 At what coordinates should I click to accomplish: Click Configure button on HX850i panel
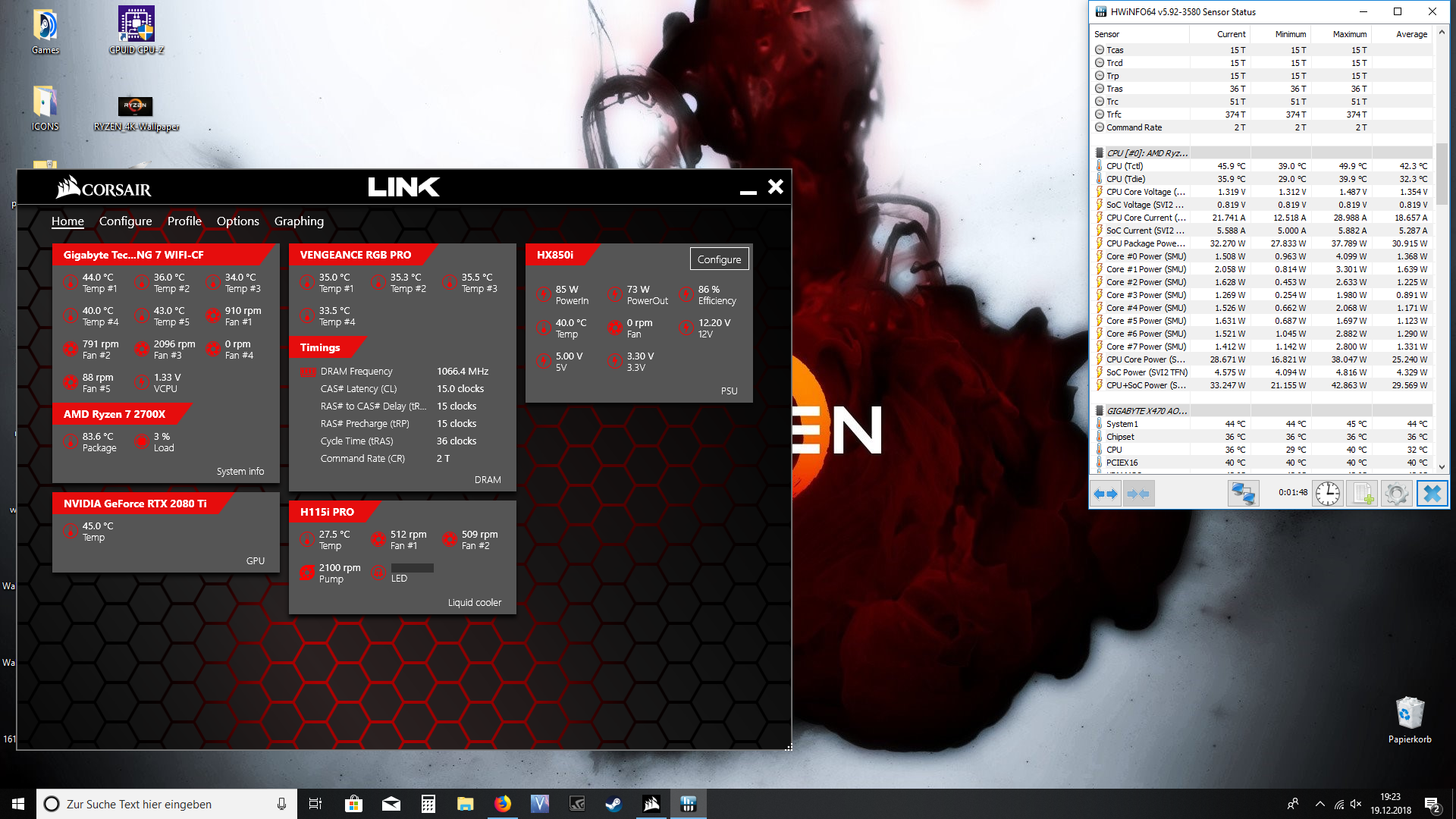[x=719, y=259]
